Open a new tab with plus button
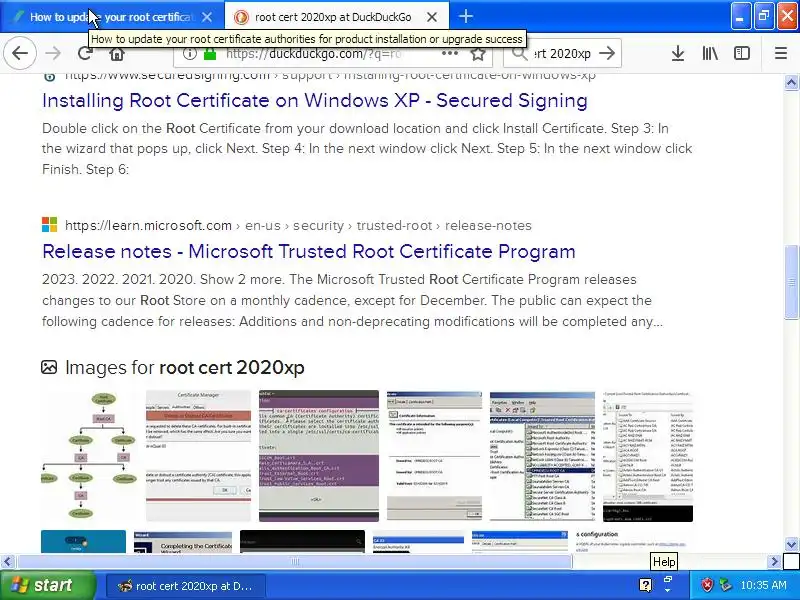This screenshot has width=800, height=600. coord(465,17)
